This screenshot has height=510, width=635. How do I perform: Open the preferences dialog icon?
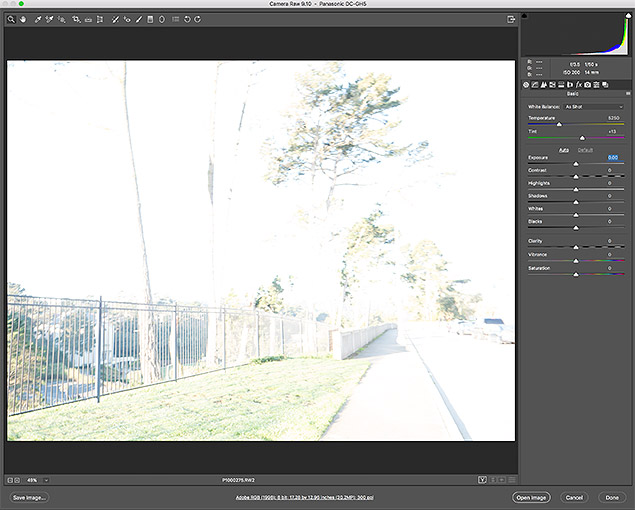(x=176, y=19)
